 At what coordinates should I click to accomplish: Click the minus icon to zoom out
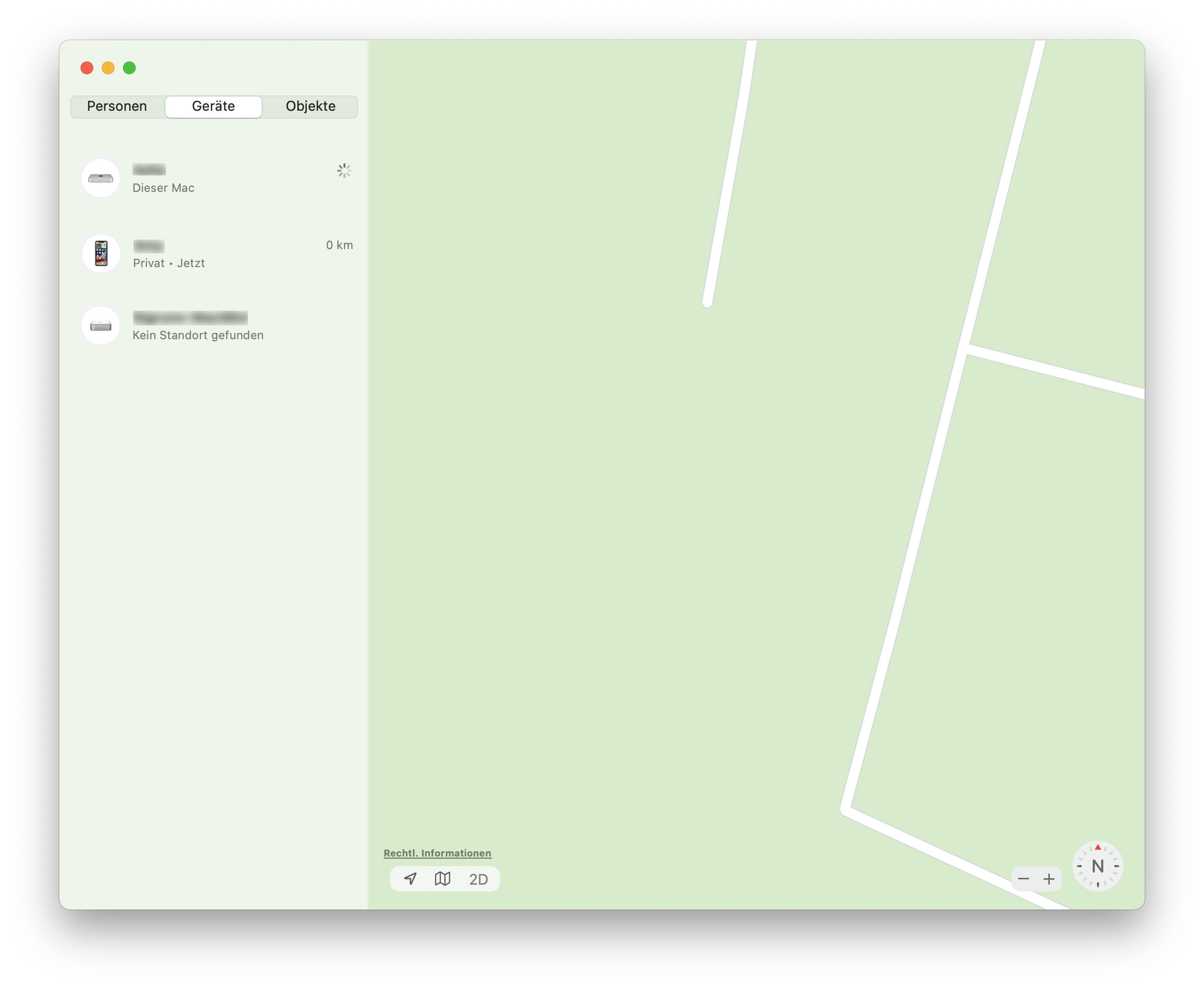[1023, 879]
